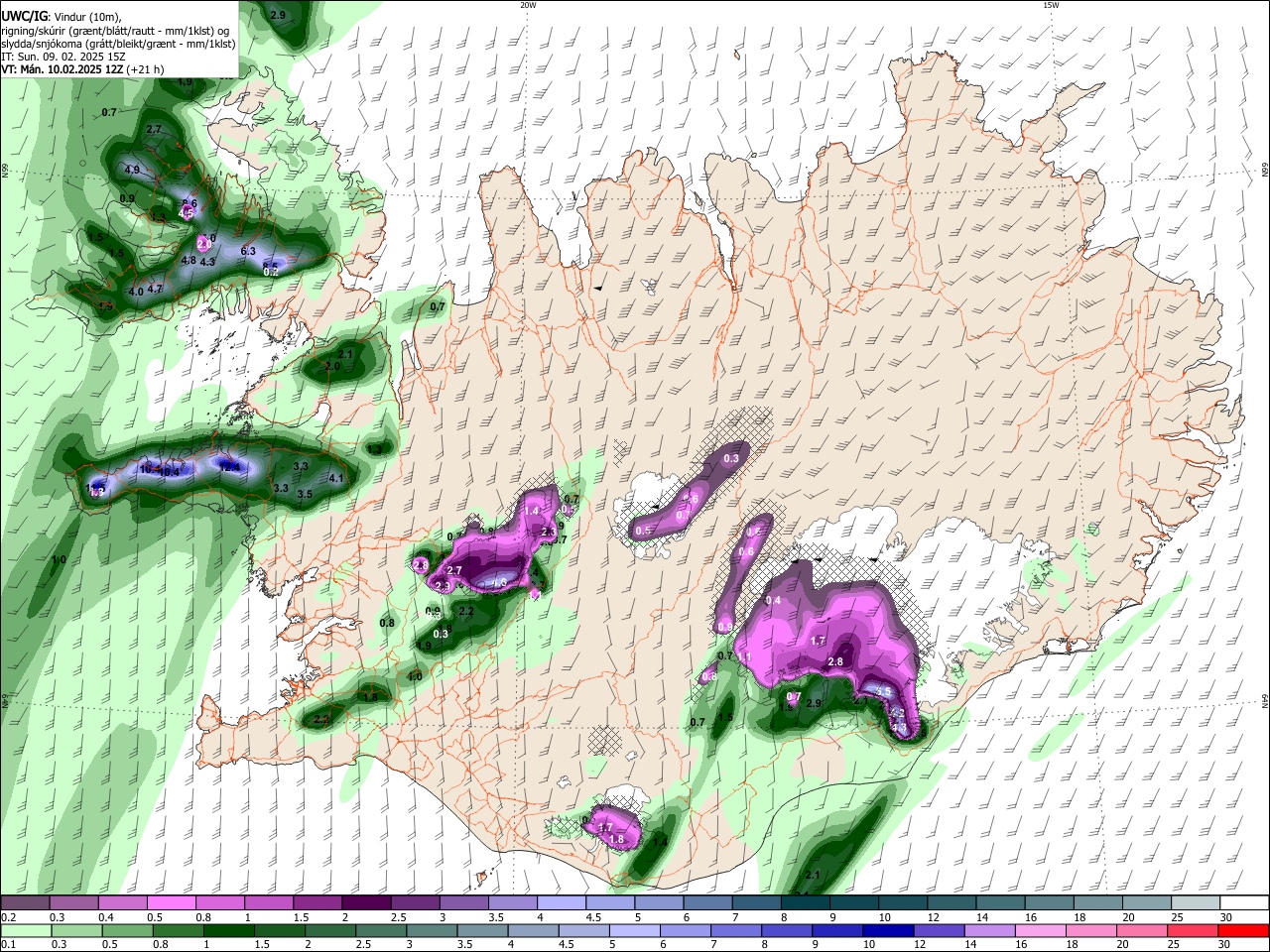The image size is (1270, 952).
Task: Select the palest green 0.1 swatch in the lower legend
Action: pyautogui.click(x=25, y=930)
